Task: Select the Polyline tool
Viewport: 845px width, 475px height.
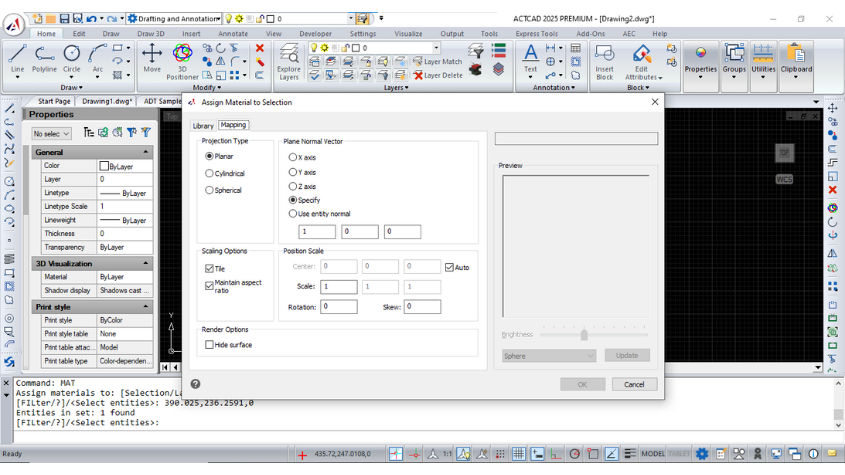Action: pos(44,58)
